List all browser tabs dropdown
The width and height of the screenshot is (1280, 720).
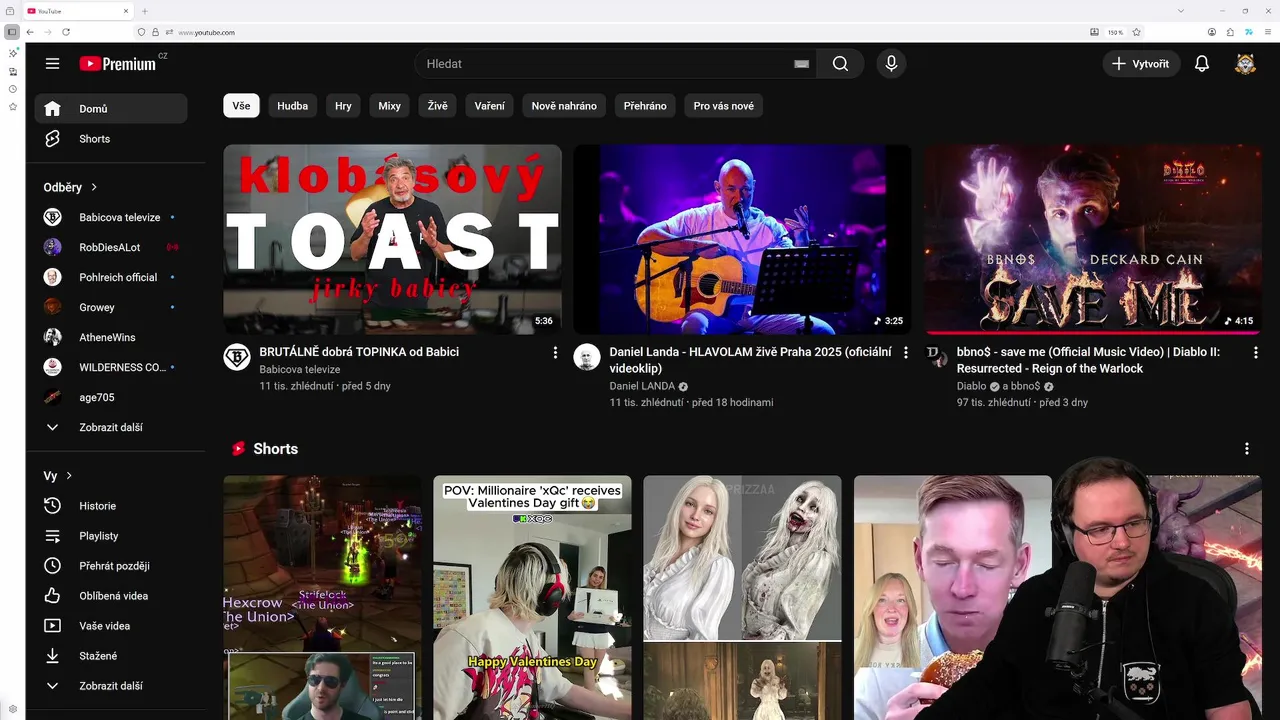tap(1181, 11)
